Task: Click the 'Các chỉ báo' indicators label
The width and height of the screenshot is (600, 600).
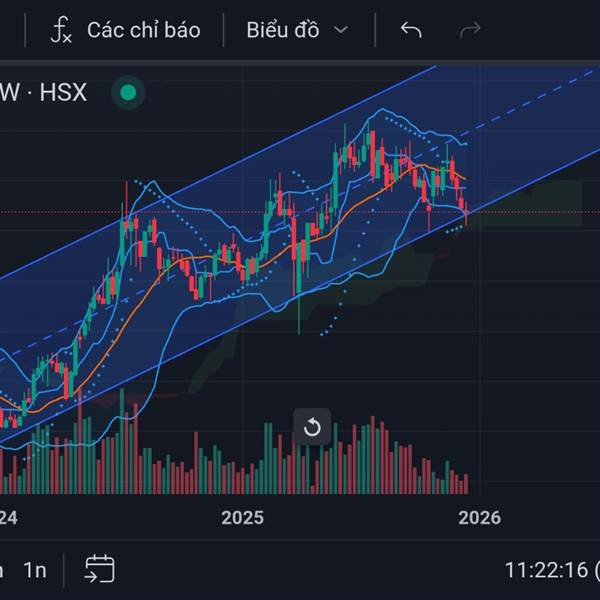Action: (x=143, y=30)
